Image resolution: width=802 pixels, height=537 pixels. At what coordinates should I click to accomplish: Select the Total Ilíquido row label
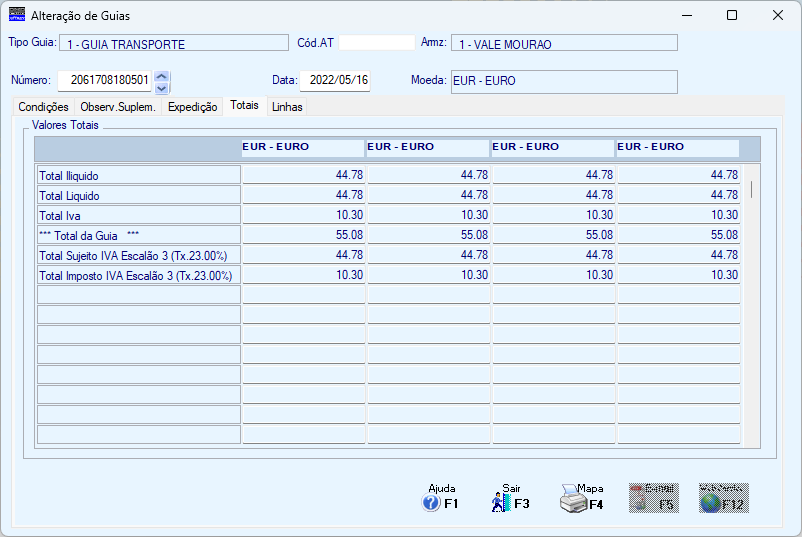(x=139, y=175)
